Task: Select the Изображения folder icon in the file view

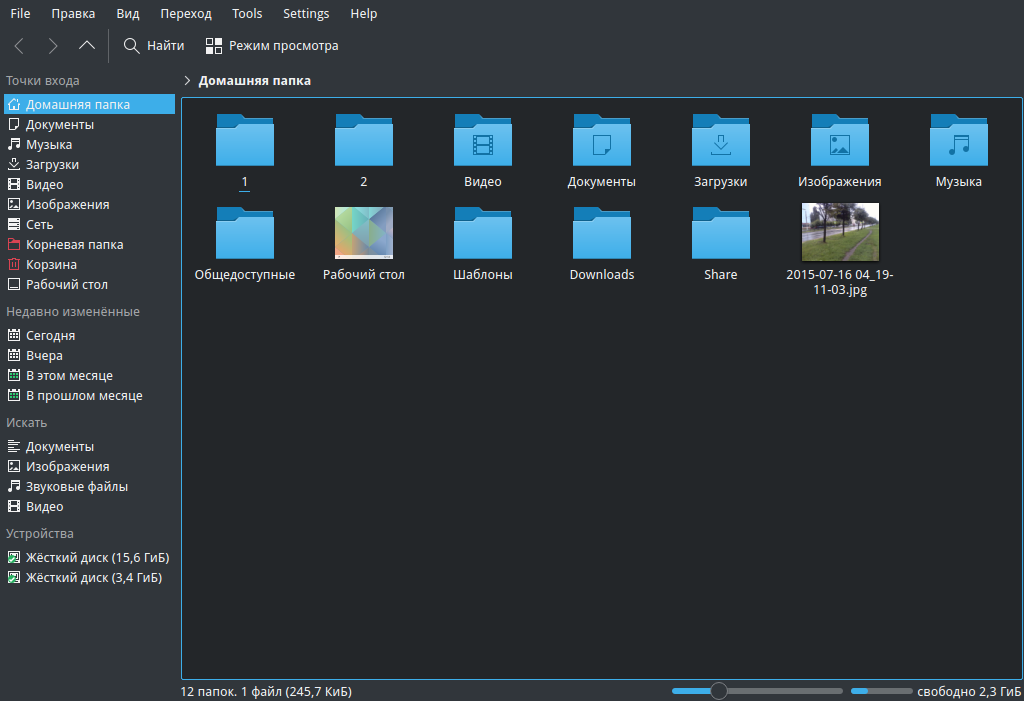Action: point(840,140)
